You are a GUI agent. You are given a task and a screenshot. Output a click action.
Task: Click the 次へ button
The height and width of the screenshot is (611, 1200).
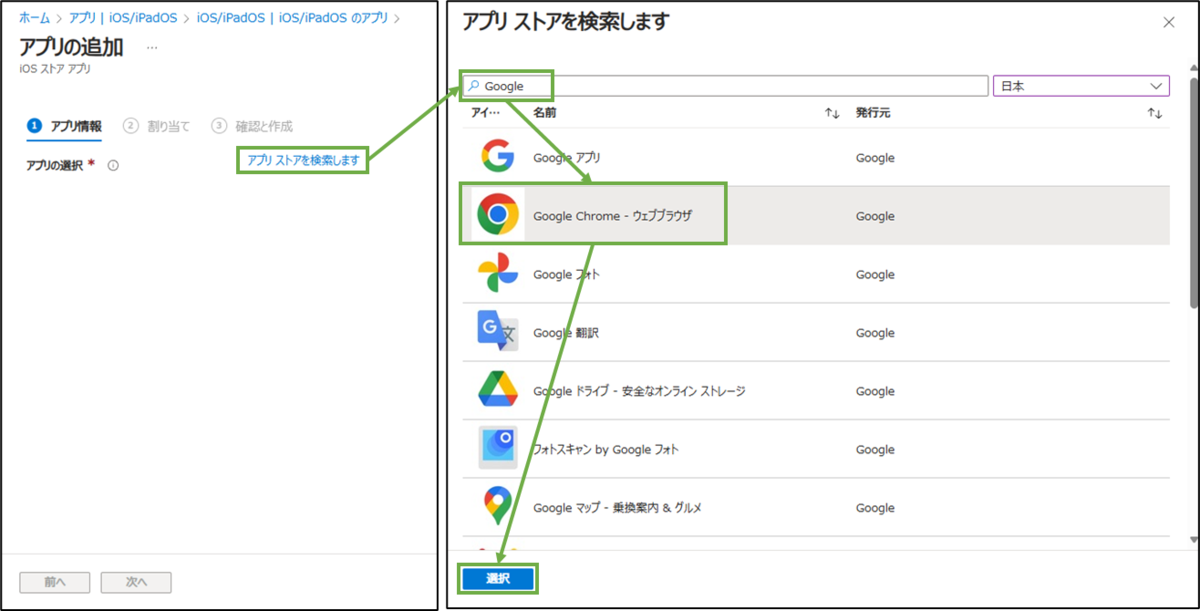(136, 582)
